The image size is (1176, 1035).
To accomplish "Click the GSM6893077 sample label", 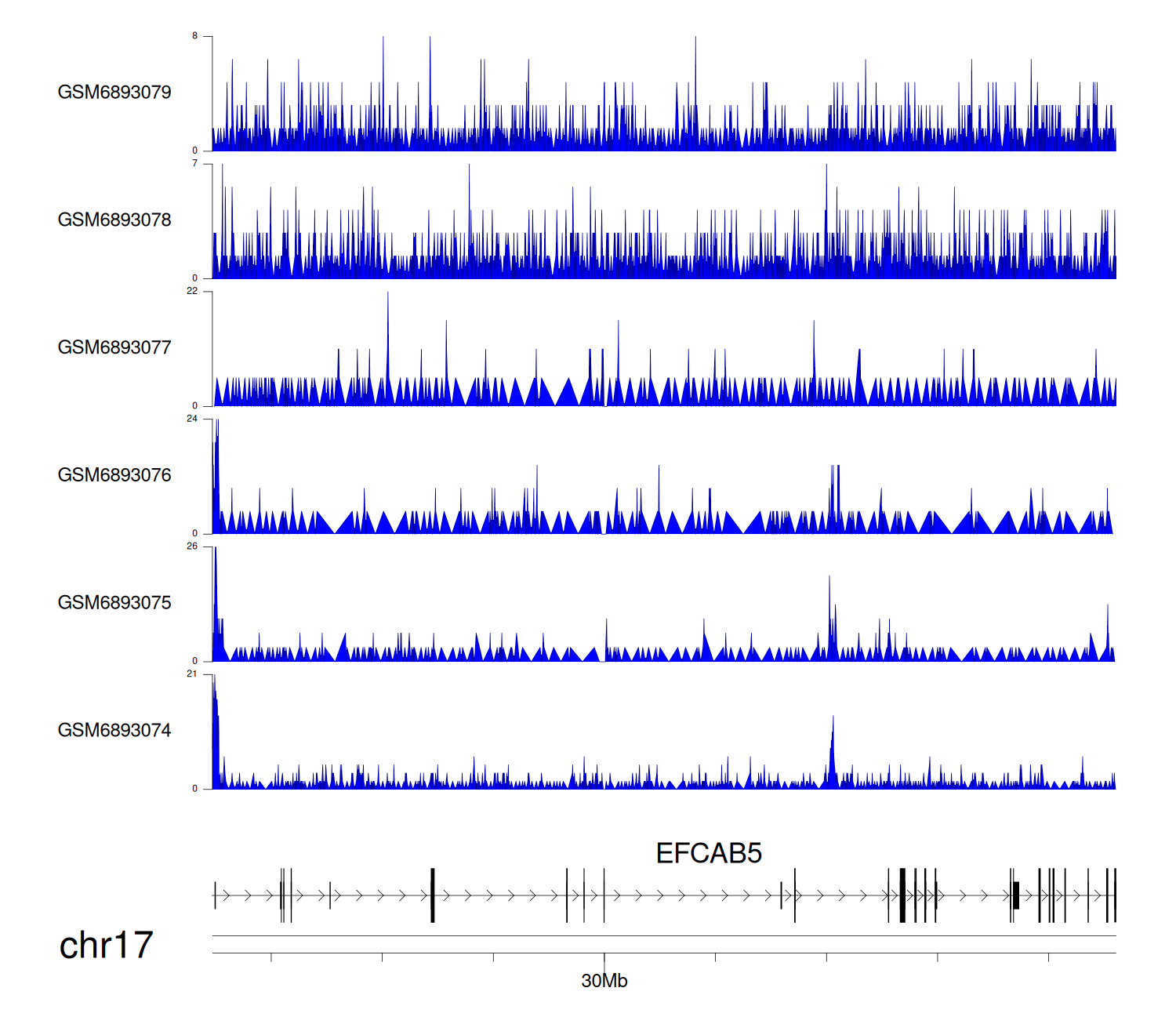I will tap(114, 348).
